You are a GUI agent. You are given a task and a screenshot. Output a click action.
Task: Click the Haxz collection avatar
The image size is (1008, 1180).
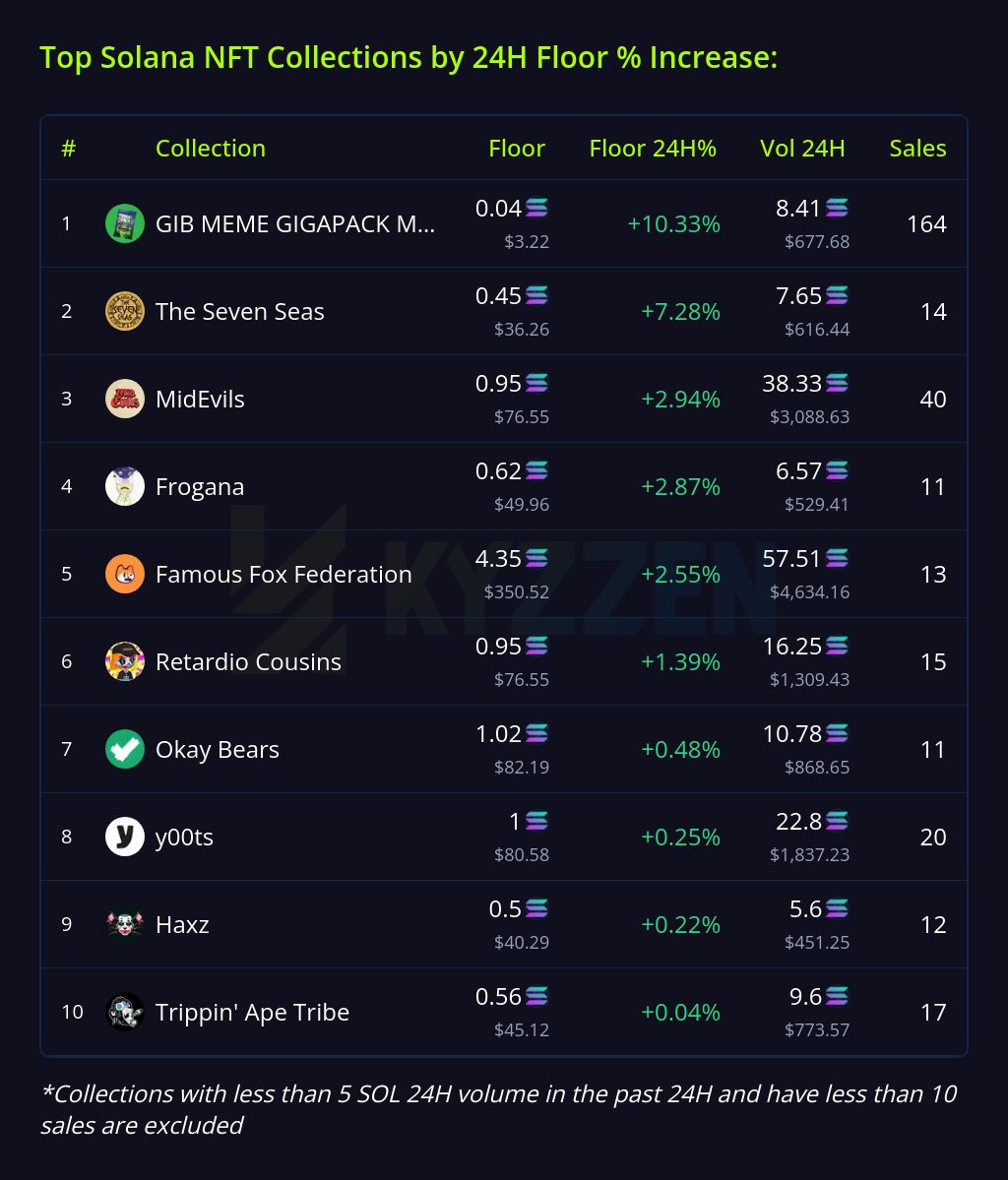tap(125, 925)
